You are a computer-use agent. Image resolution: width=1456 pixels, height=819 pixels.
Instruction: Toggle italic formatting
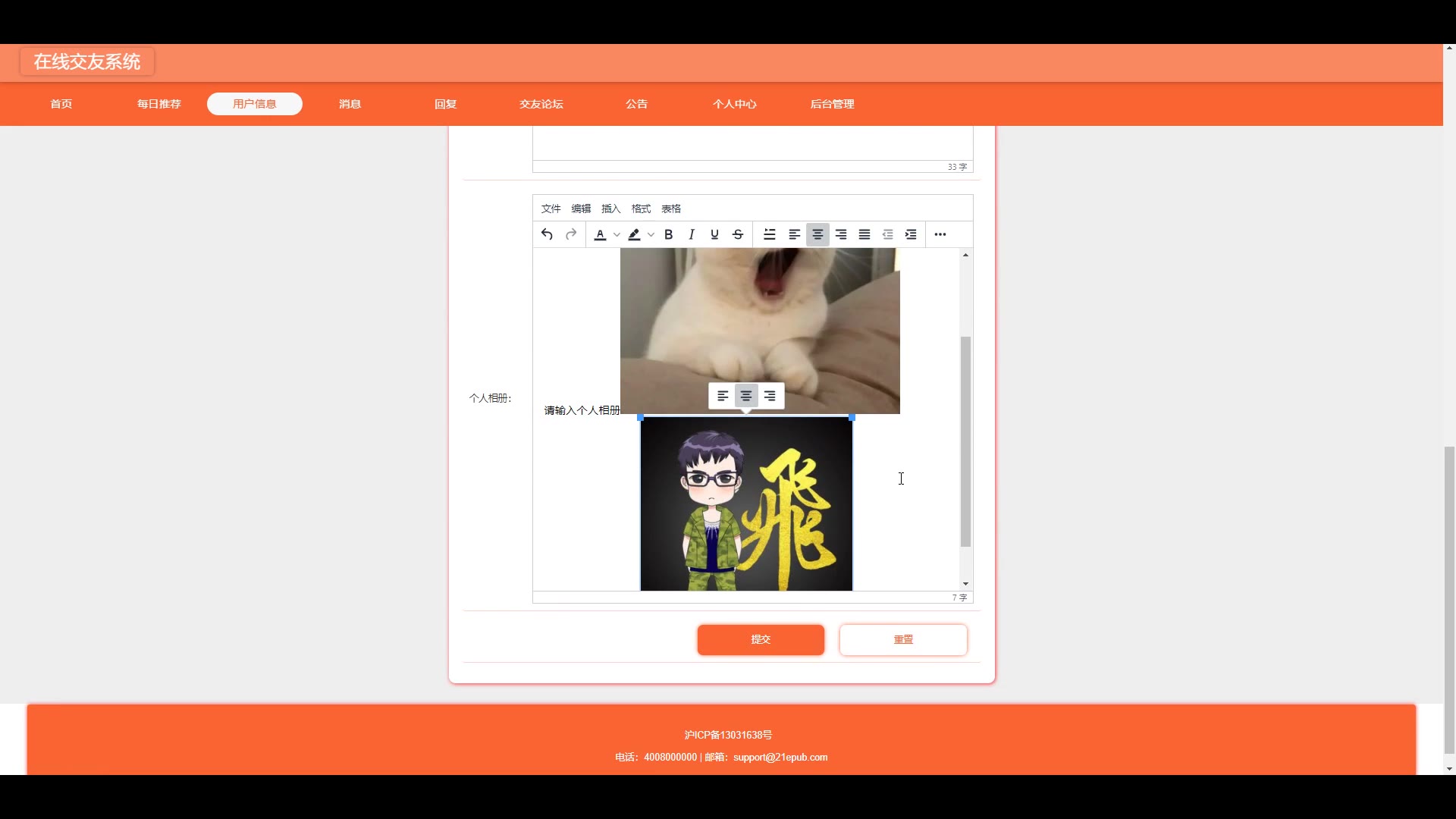click(x=691, y=234)
